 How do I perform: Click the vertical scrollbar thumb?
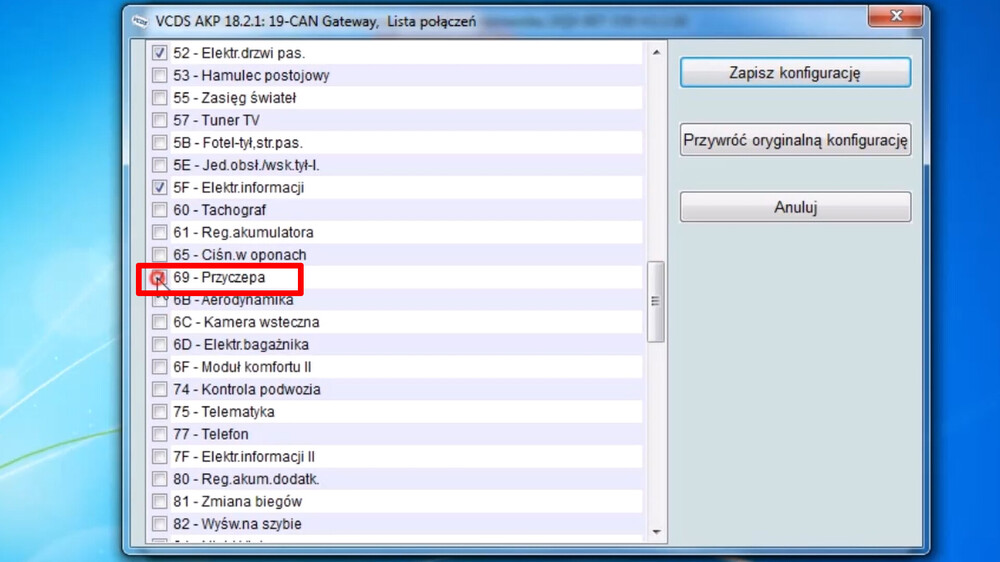tap(656, 301)
